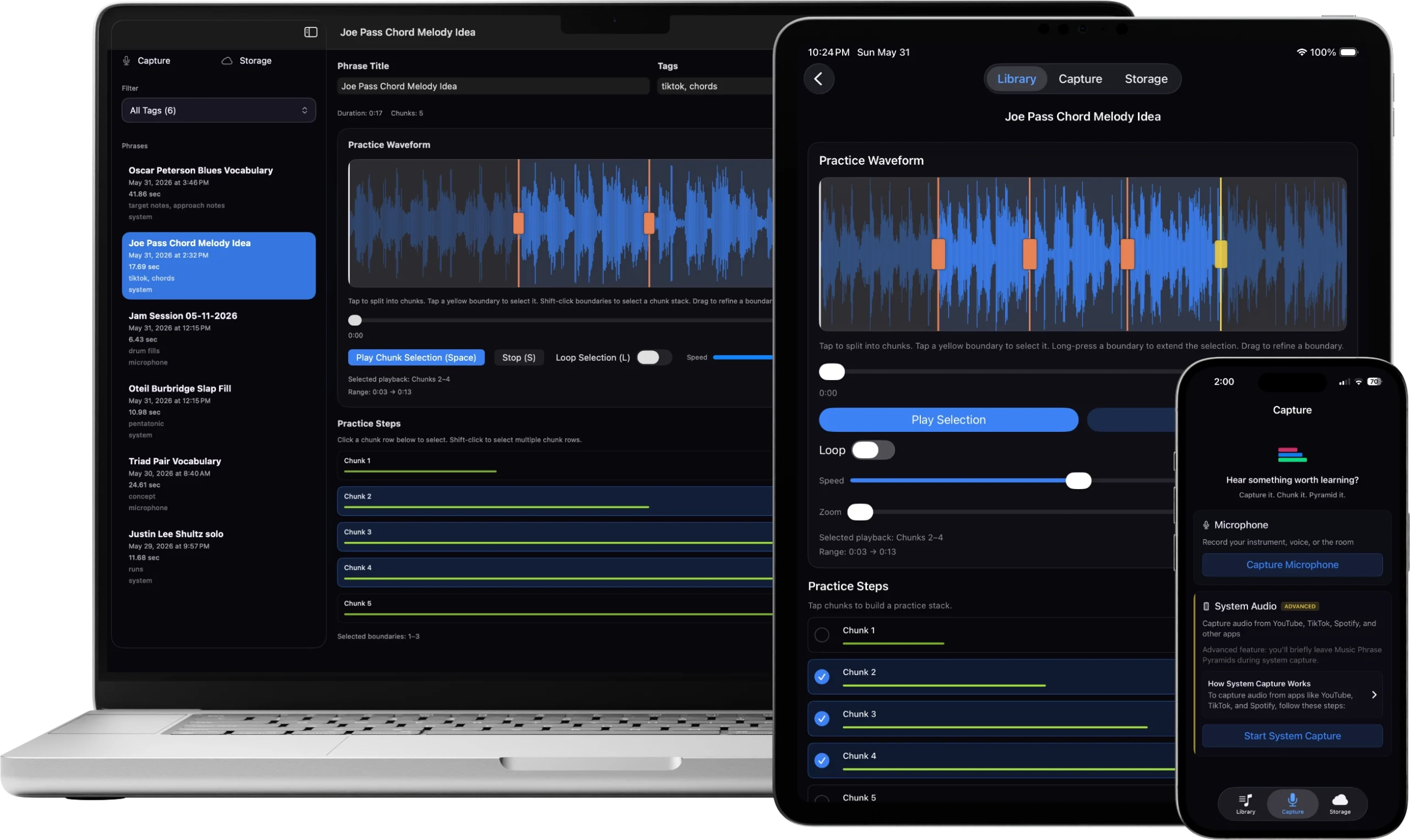Click 'Selected boundaries: 1–3' text on laptop
This screenshot has height=840, width=1410.
click(378, 637)
